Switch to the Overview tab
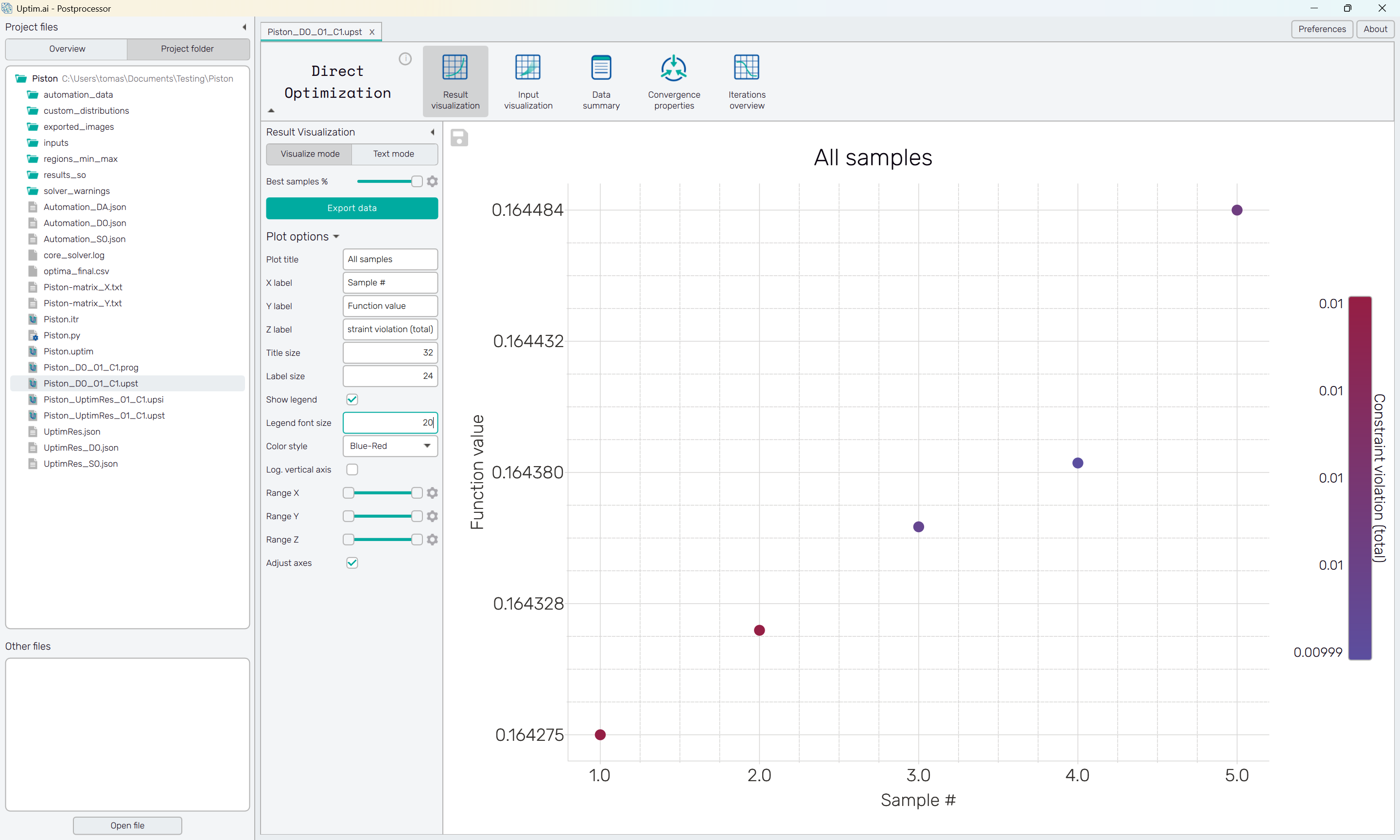Image resolution: width=1400 pixels, height=840 pixels. pyautogui.click(x=67, y=49)
